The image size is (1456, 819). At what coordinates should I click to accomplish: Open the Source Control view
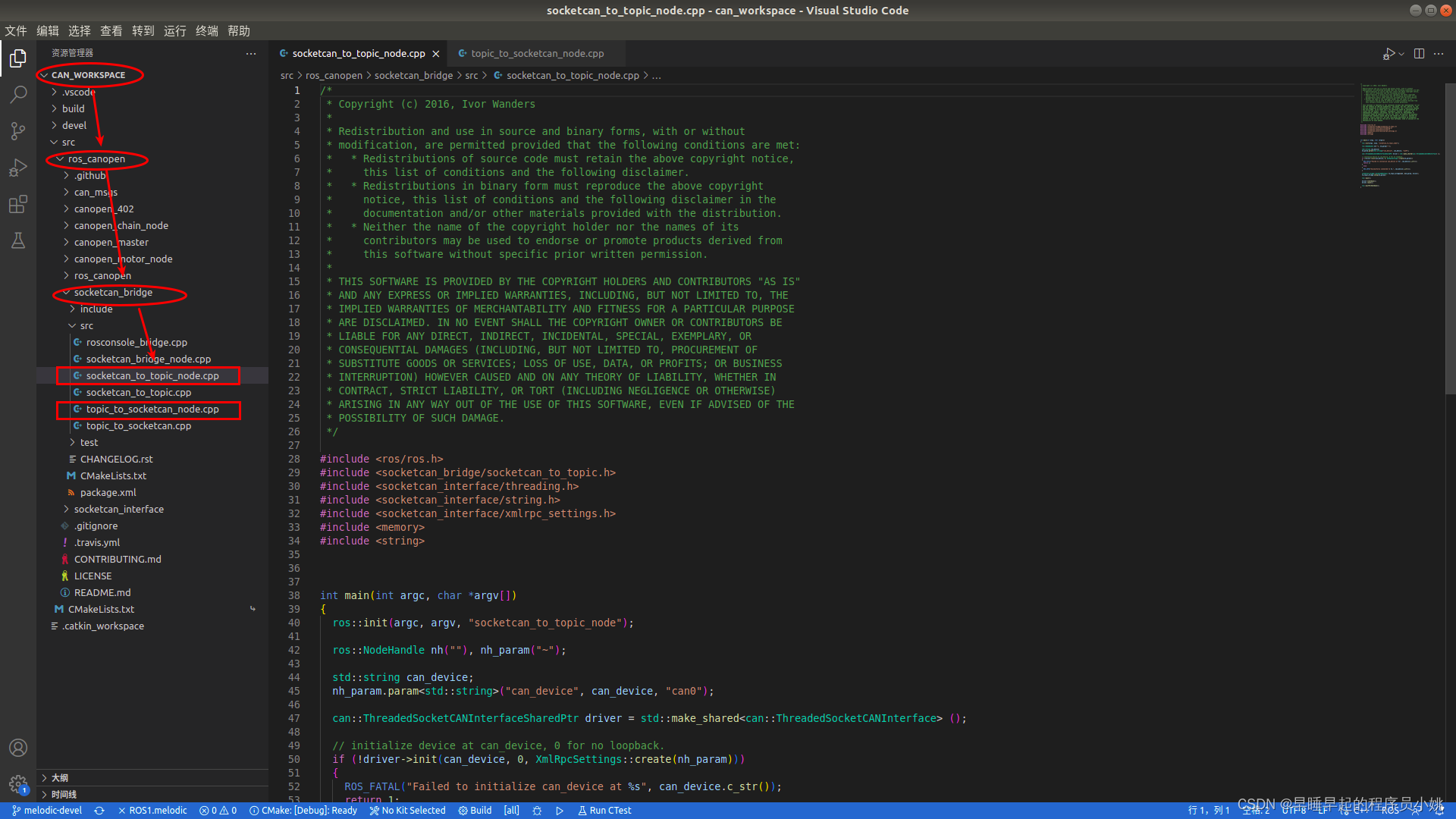(17, 130)
